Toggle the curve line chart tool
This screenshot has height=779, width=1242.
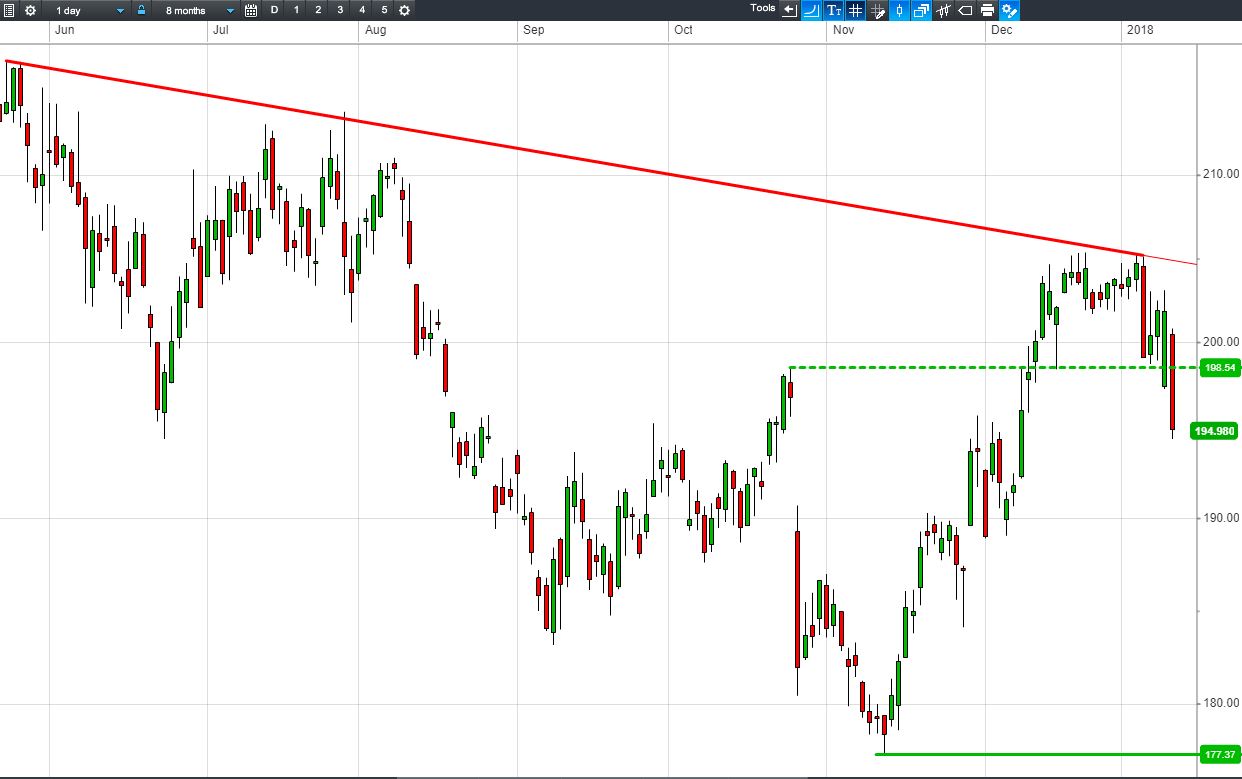point(811,10)
